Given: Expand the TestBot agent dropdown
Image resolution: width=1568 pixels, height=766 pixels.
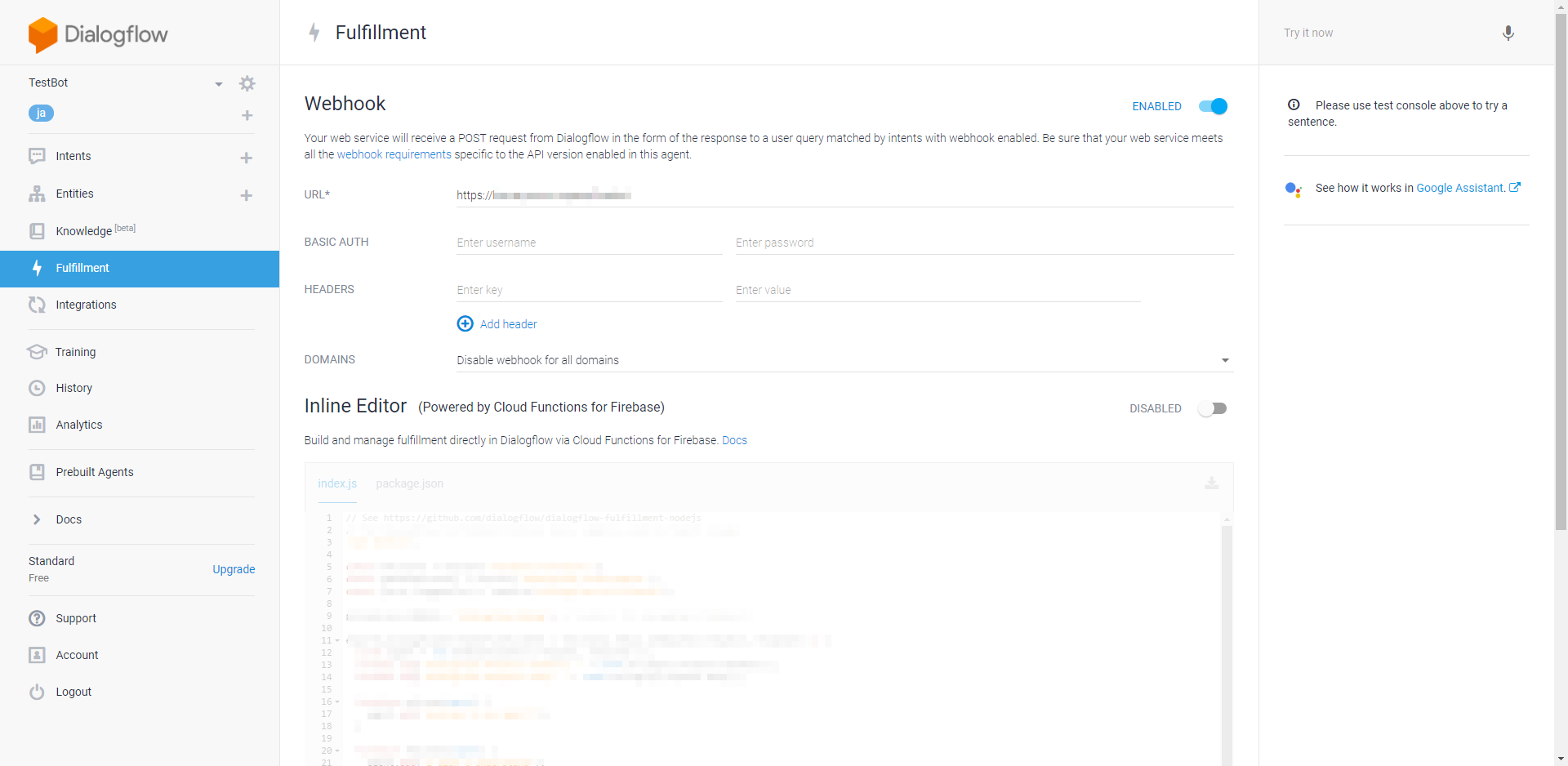Looking at the screenshot, I should click(218, 83).
